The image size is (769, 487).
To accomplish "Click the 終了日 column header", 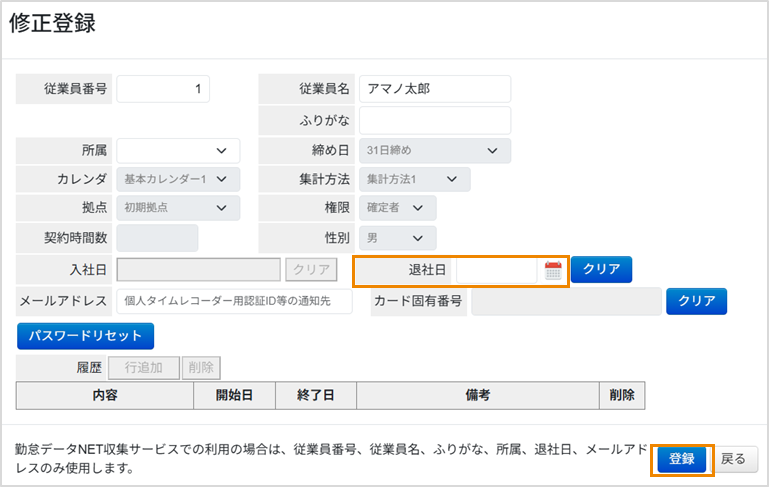I will [316, 395].
